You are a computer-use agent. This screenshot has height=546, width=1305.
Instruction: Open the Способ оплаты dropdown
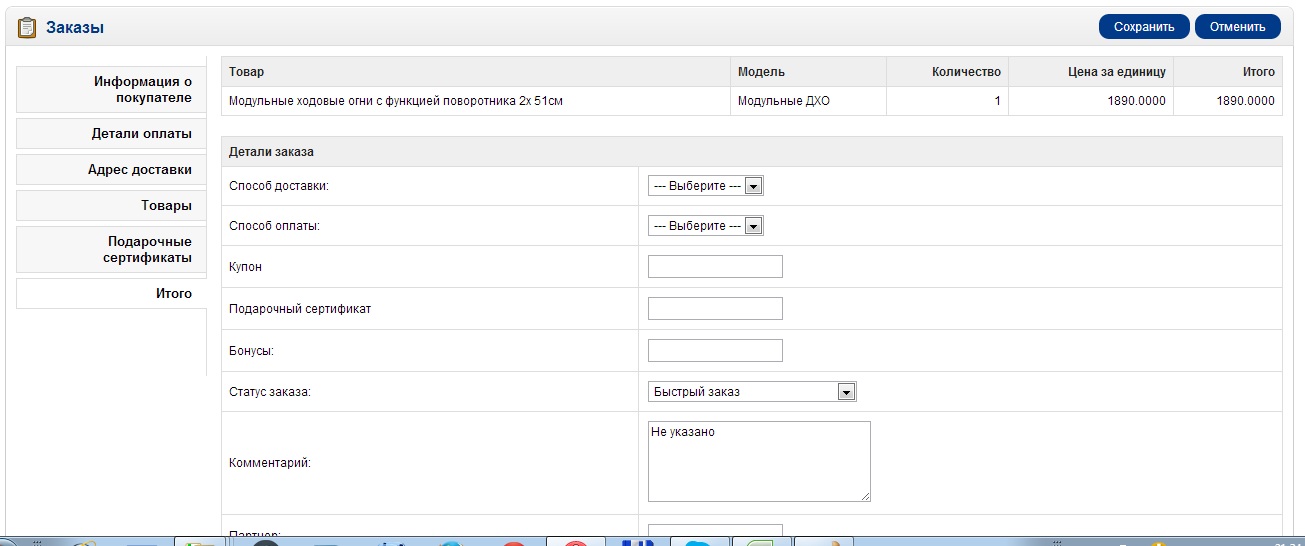[705, 226]
